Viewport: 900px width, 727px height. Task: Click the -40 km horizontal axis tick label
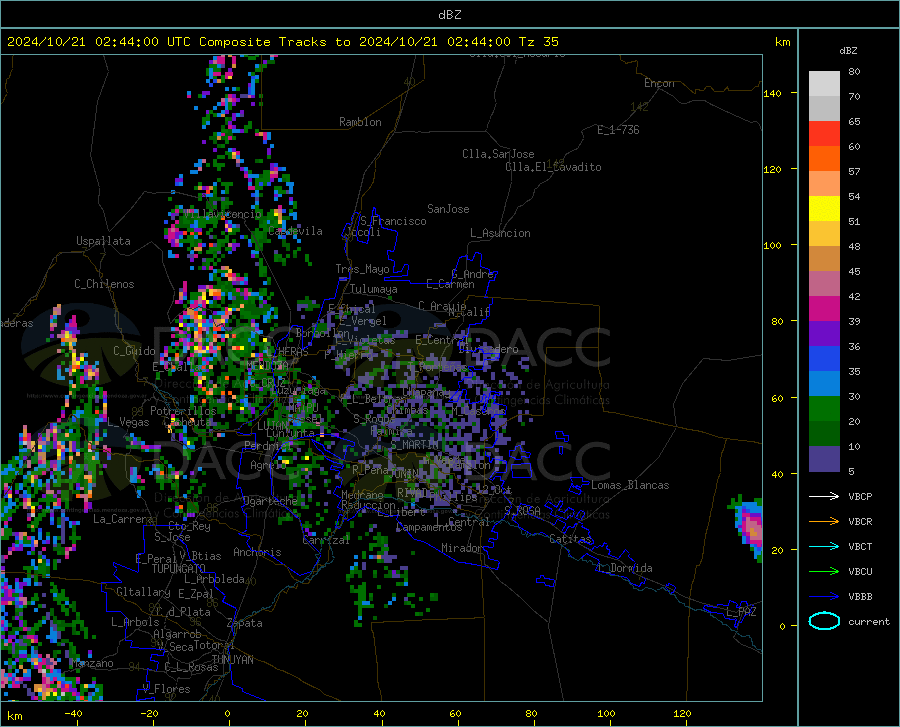[x=73, y=714]
